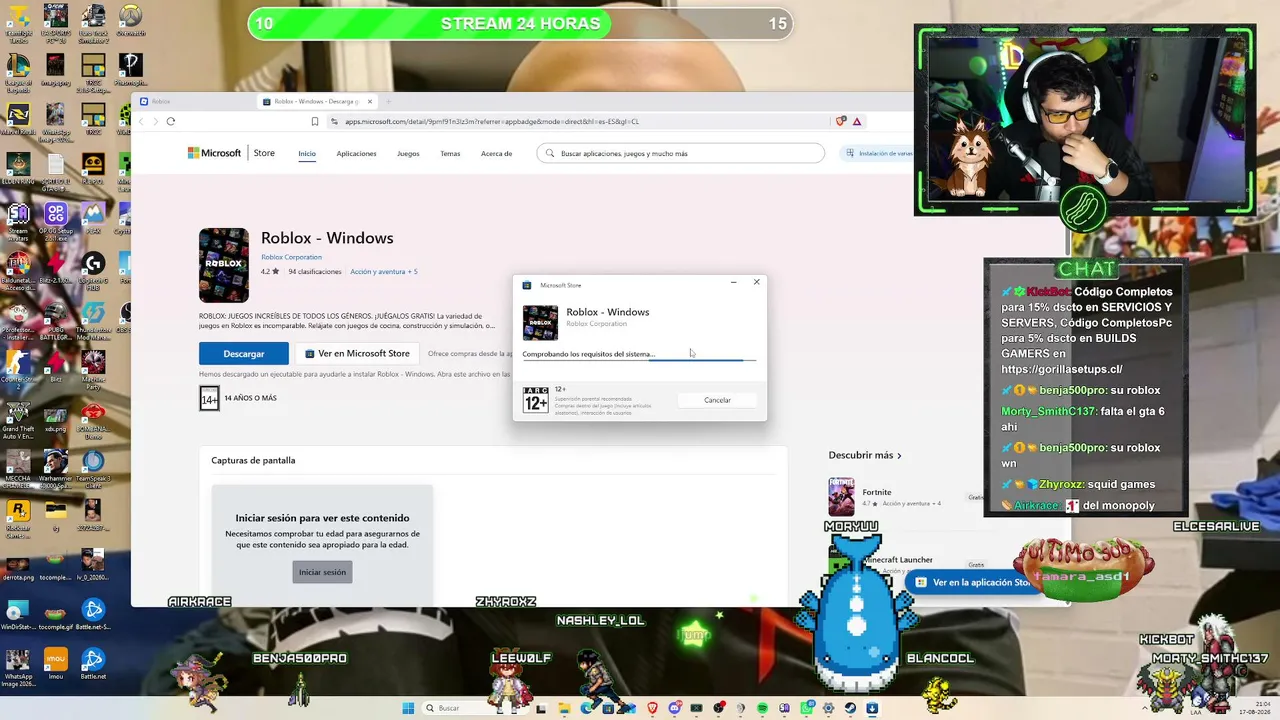Open Thunderstore Mod Manager desktop icon
1280x720 pixels.
point(93,320)
